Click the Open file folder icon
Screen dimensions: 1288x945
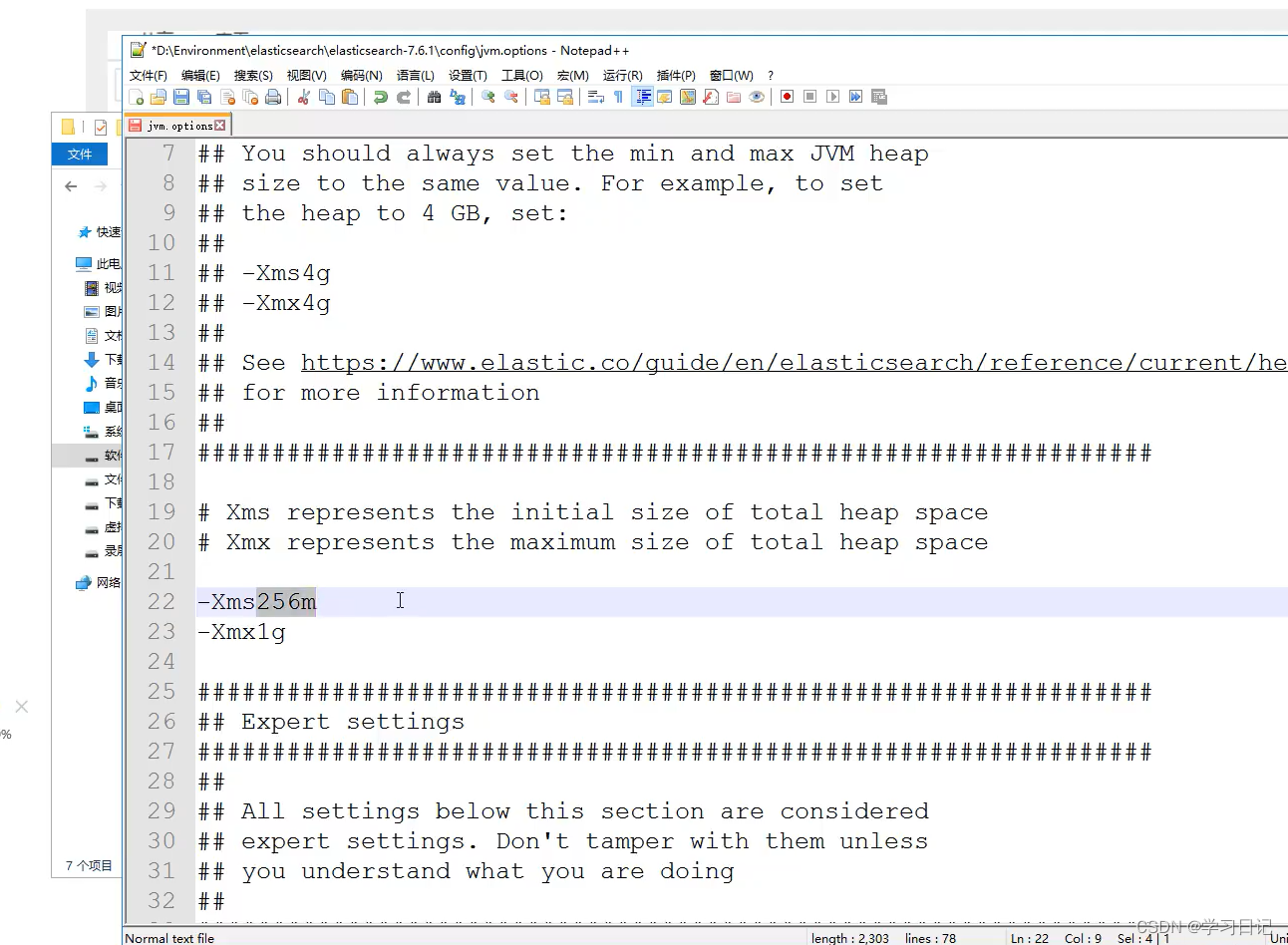click(x=159, y=97)
